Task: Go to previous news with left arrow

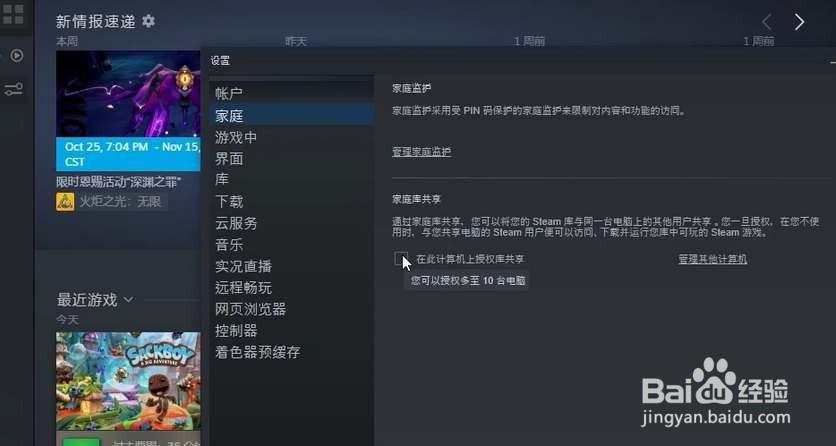Action: click(x=767, y=22)
